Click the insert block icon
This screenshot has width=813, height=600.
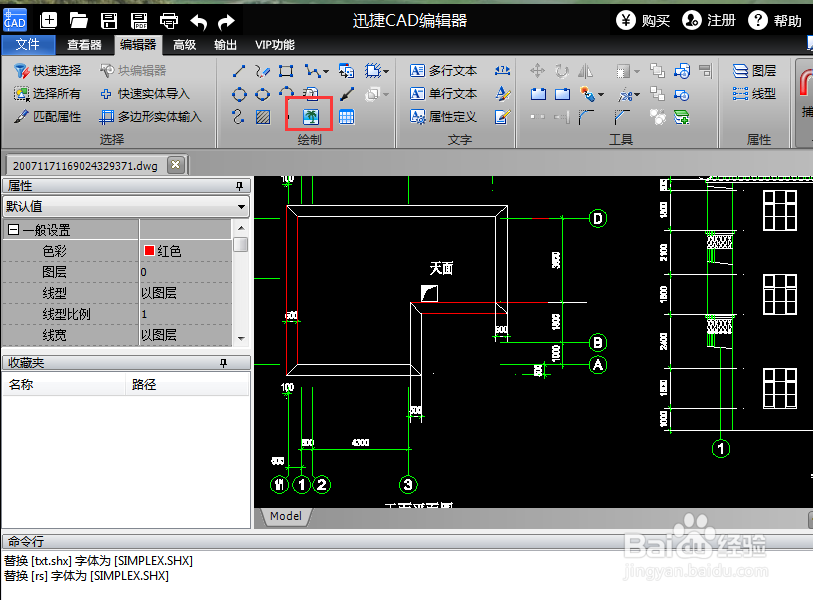click(346, 71)
